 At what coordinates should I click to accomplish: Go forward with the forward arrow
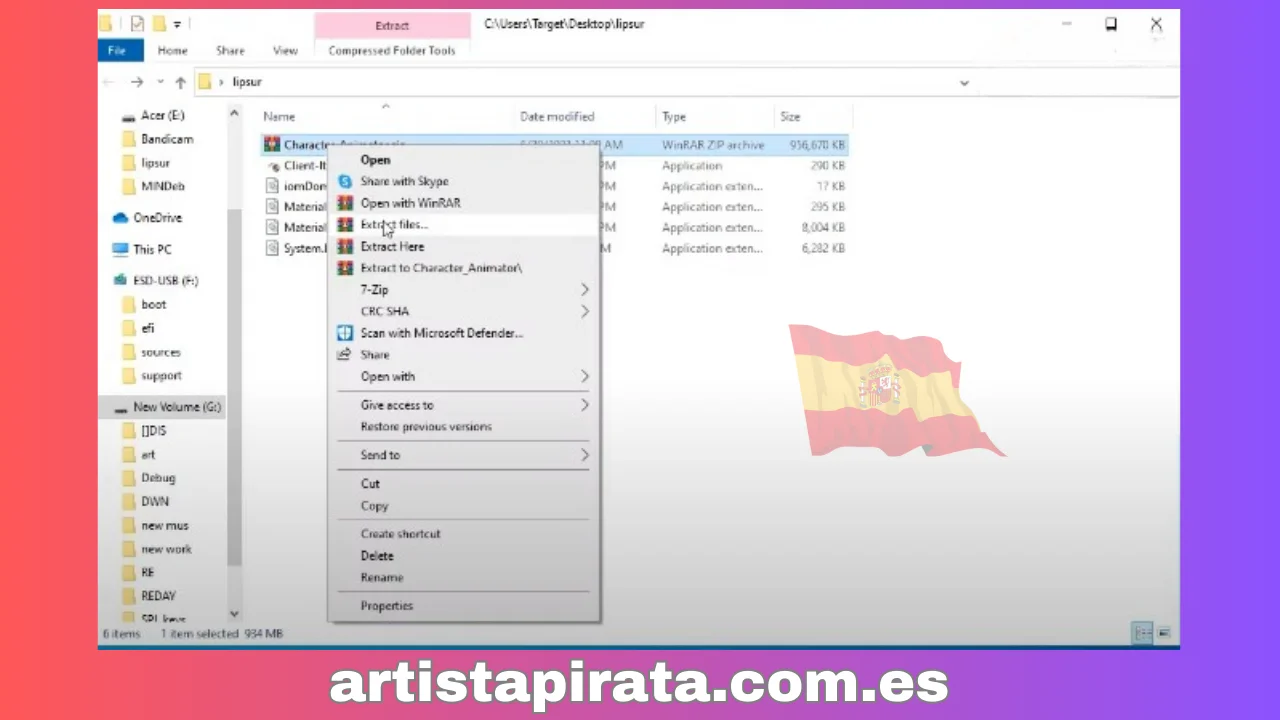[x=137, y=82]
